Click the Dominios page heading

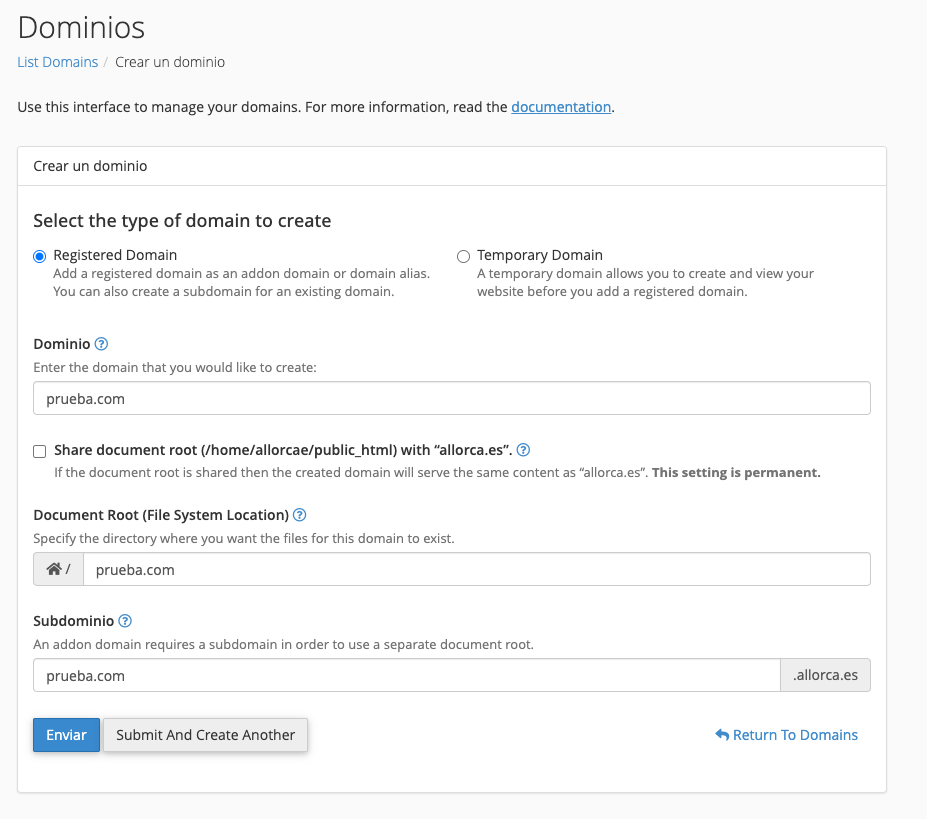click(81, 27)
